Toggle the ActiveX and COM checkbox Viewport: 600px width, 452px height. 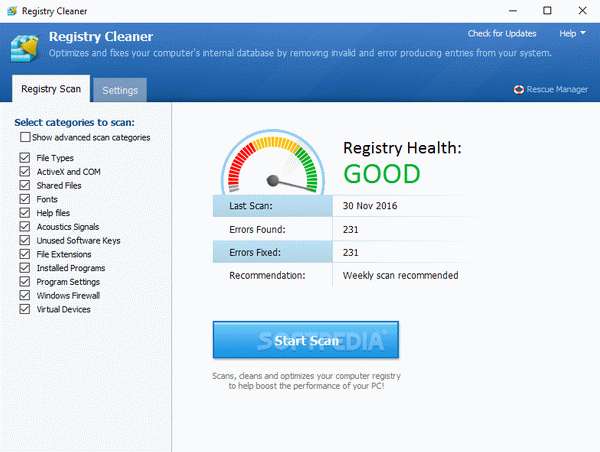coord(25,172)
